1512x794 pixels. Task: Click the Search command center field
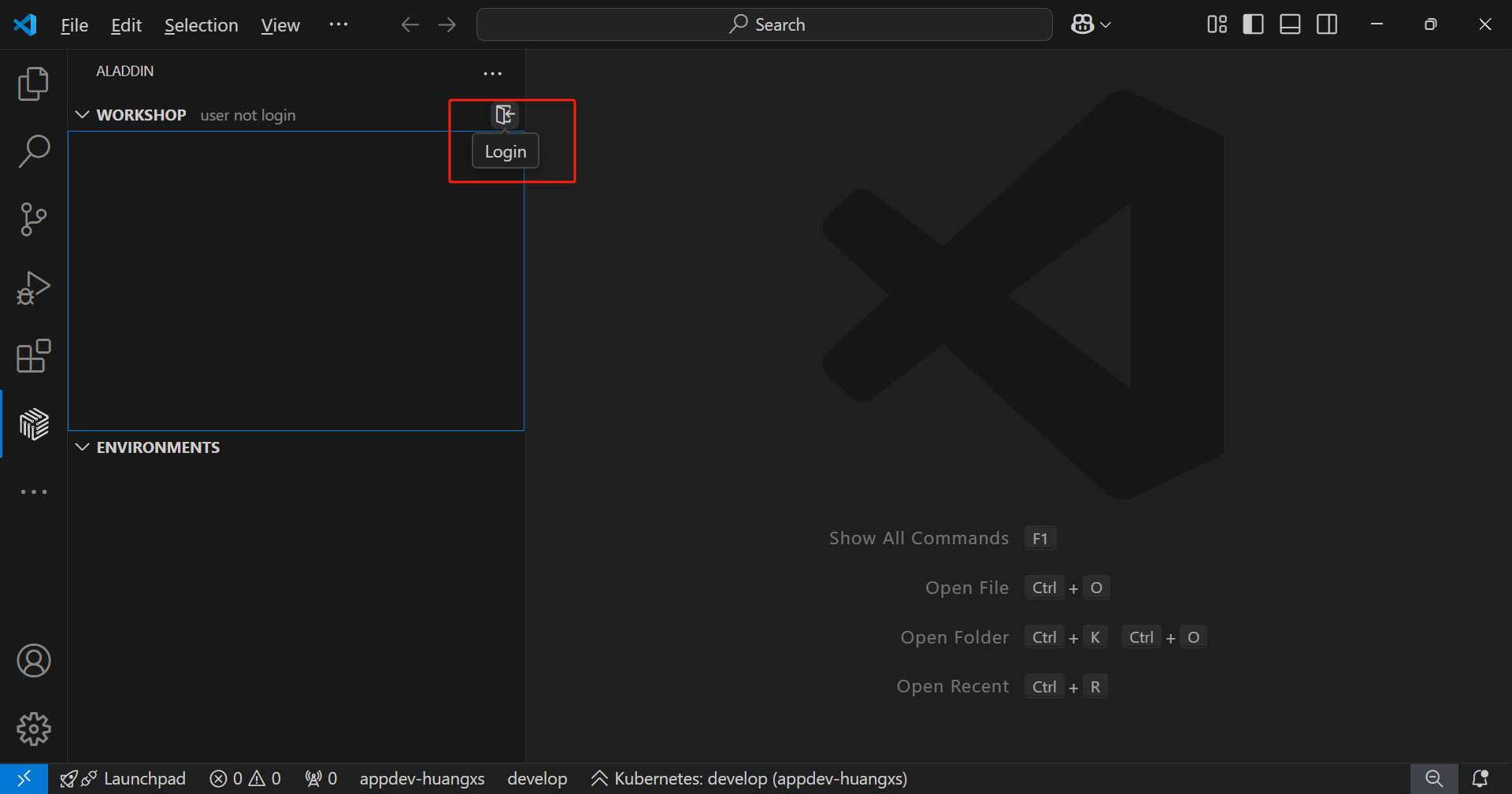click(x=764, y=24)
